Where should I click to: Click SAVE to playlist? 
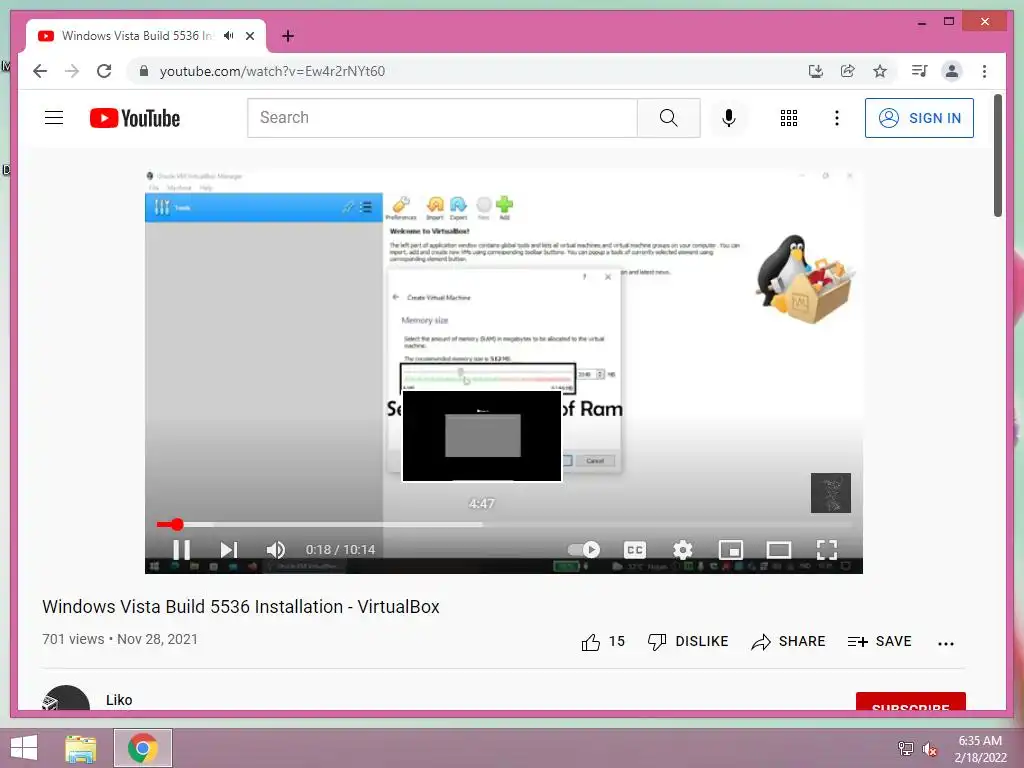[880, 642]
